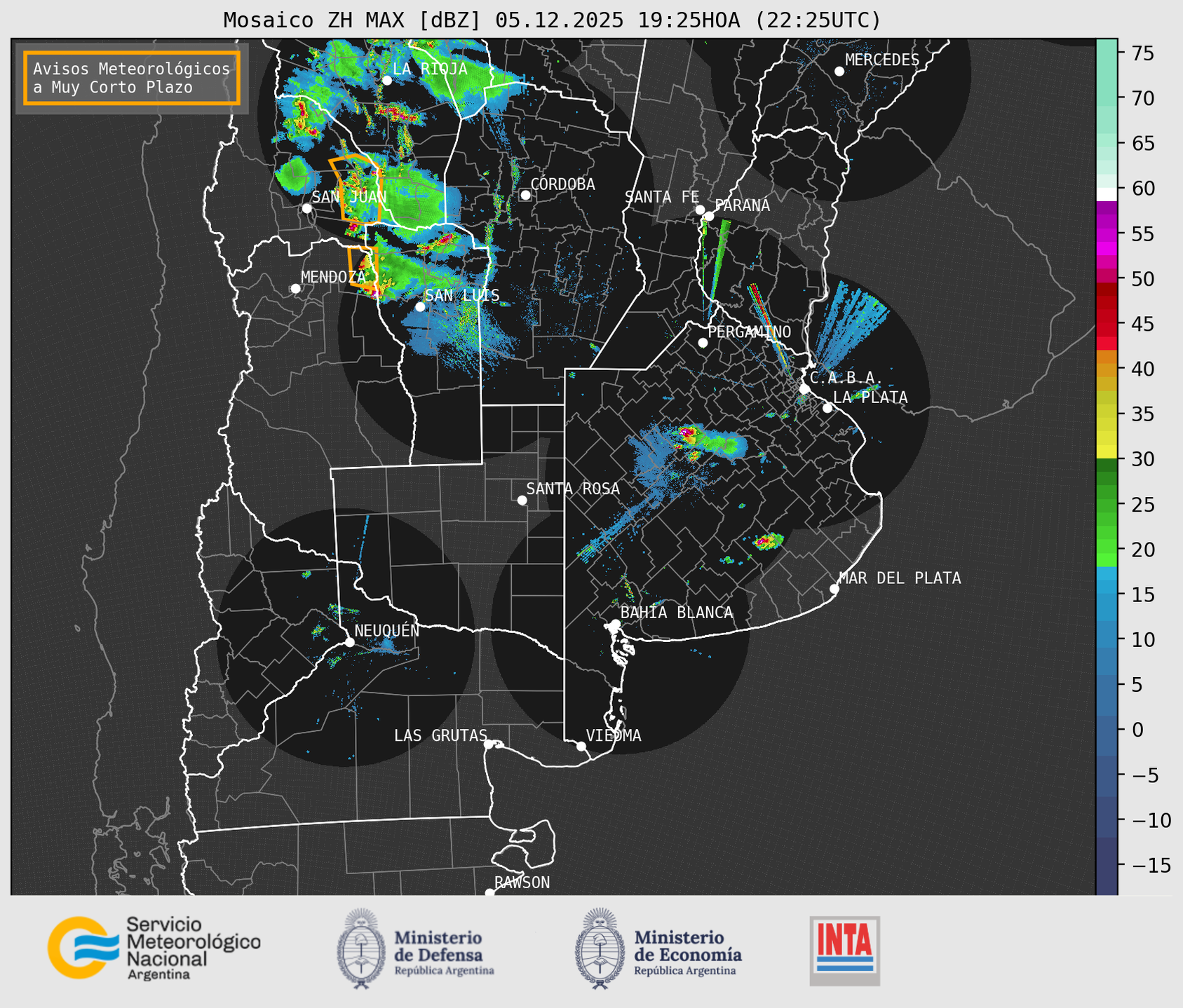Click the yellow 30 dBZ band on color scale

pyautogui.click(x=1106, y=452)
